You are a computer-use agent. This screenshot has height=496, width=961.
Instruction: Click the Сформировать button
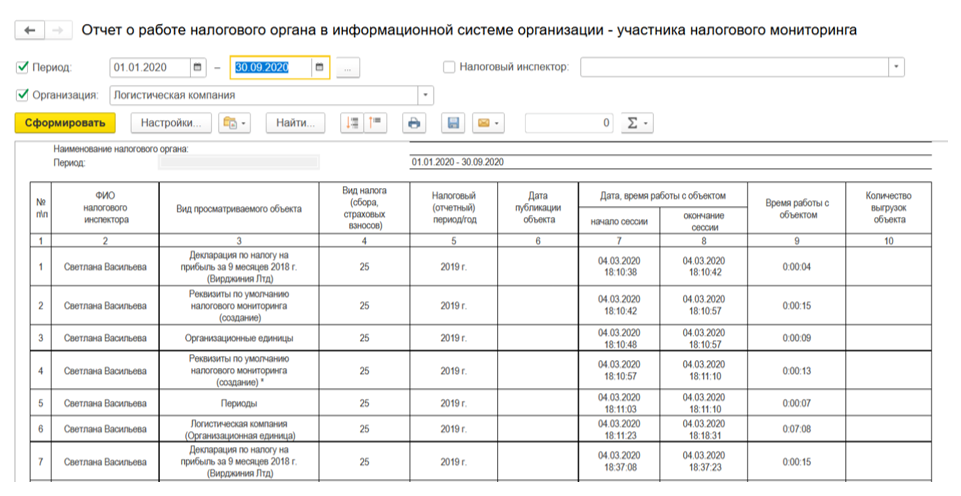pos(65,123)
